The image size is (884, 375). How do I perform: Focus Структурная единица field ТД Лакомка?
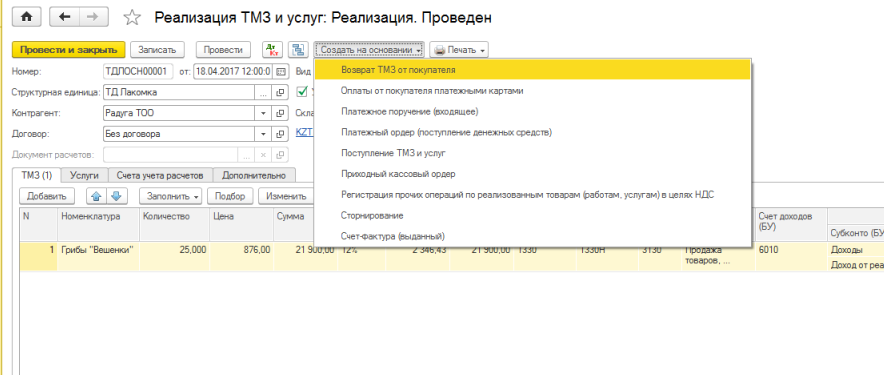[179, 92]
